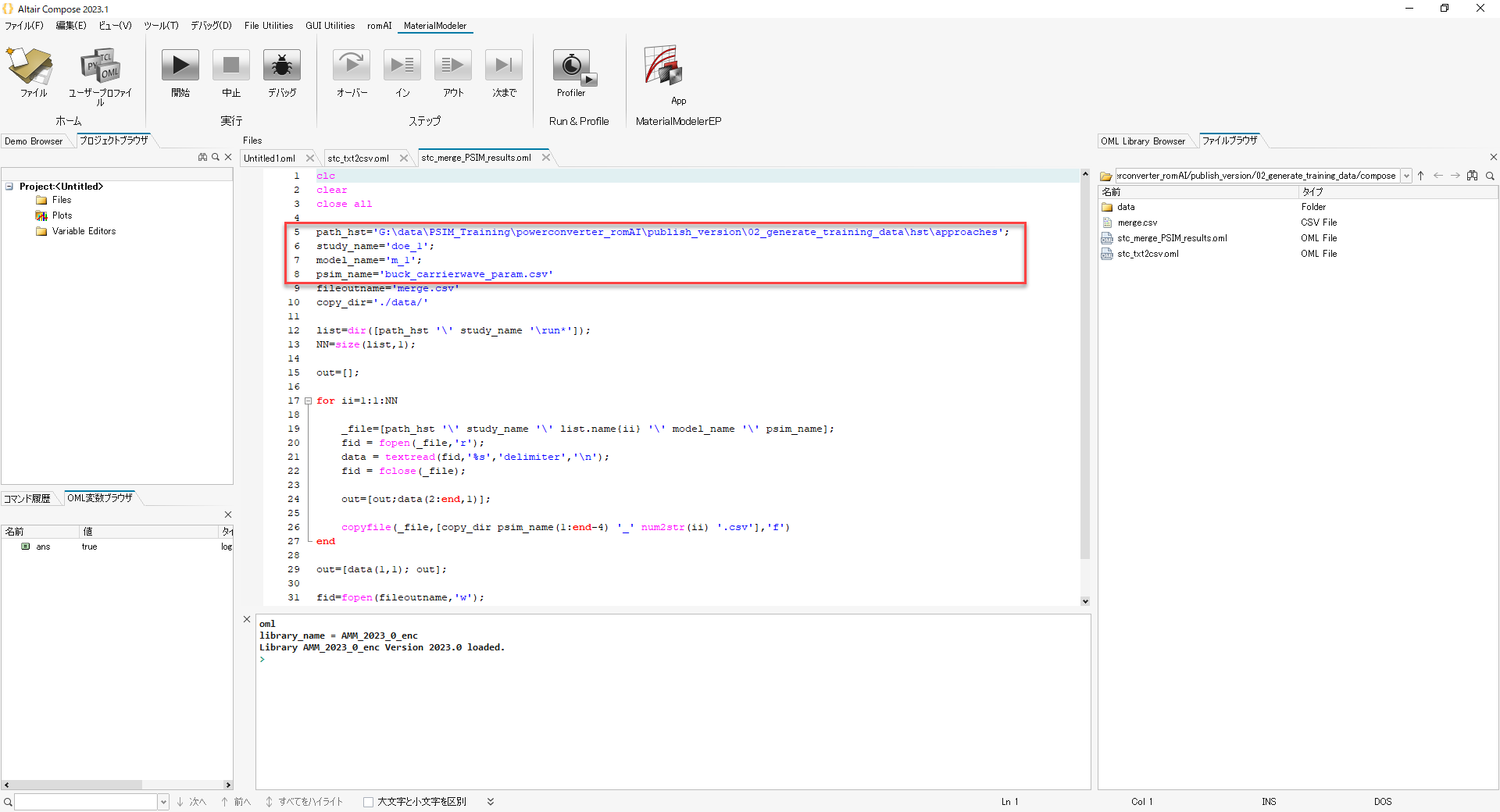Open the デバッグ(D) menu
This screenshot has height=812, width=1500.
click(x=211, y=26)
